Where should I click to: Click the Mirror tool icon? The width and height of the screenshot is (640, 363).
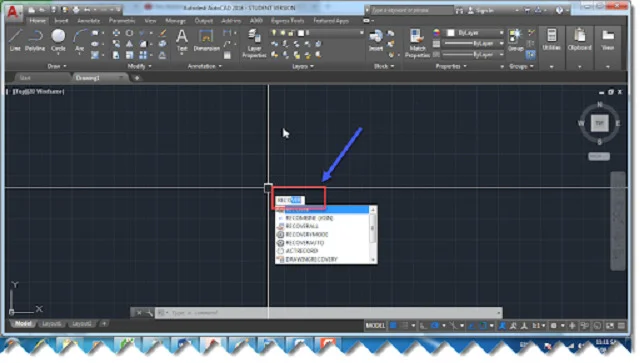[x=129, y=44]
